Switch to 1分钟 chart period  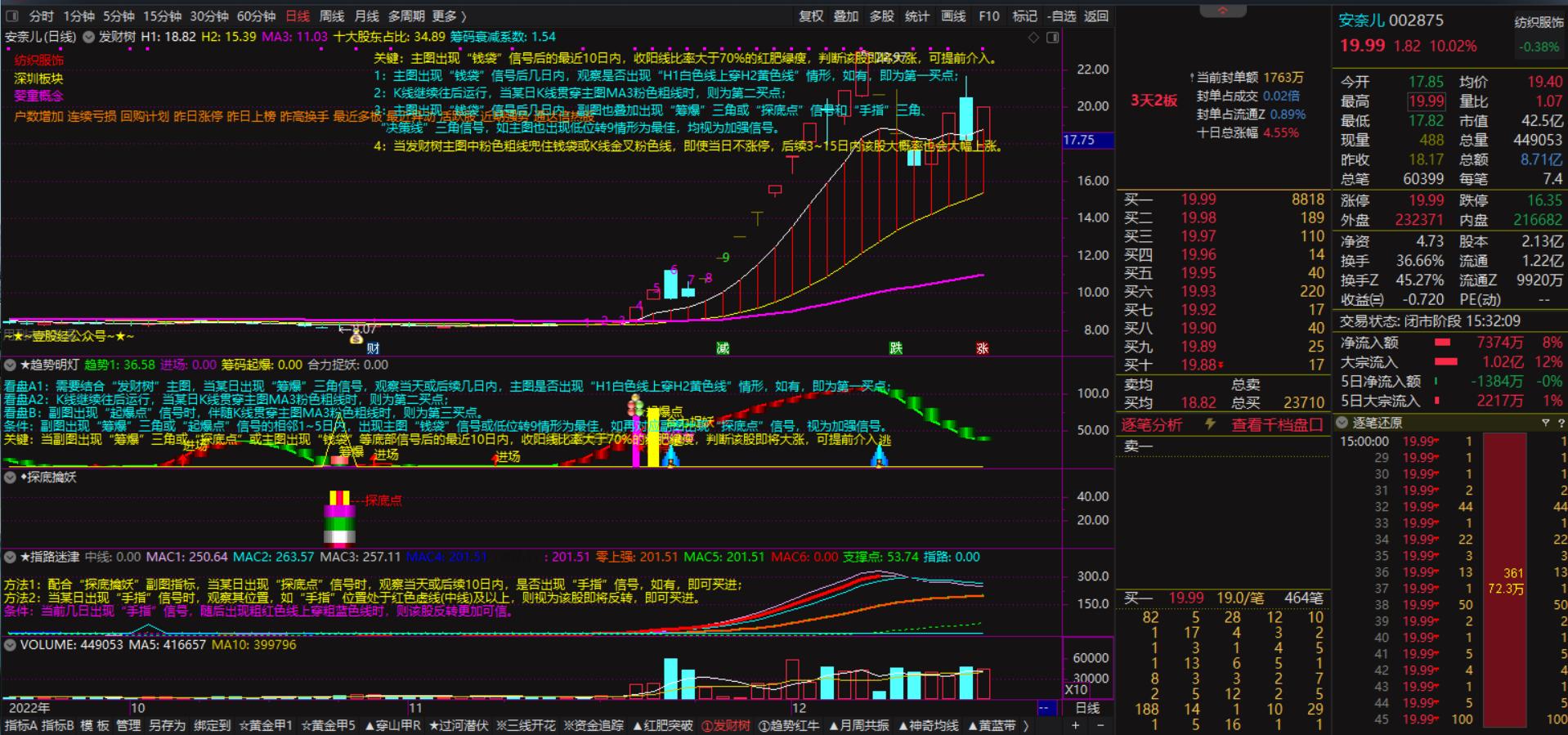pyautogui.click(x=79, y=16)
